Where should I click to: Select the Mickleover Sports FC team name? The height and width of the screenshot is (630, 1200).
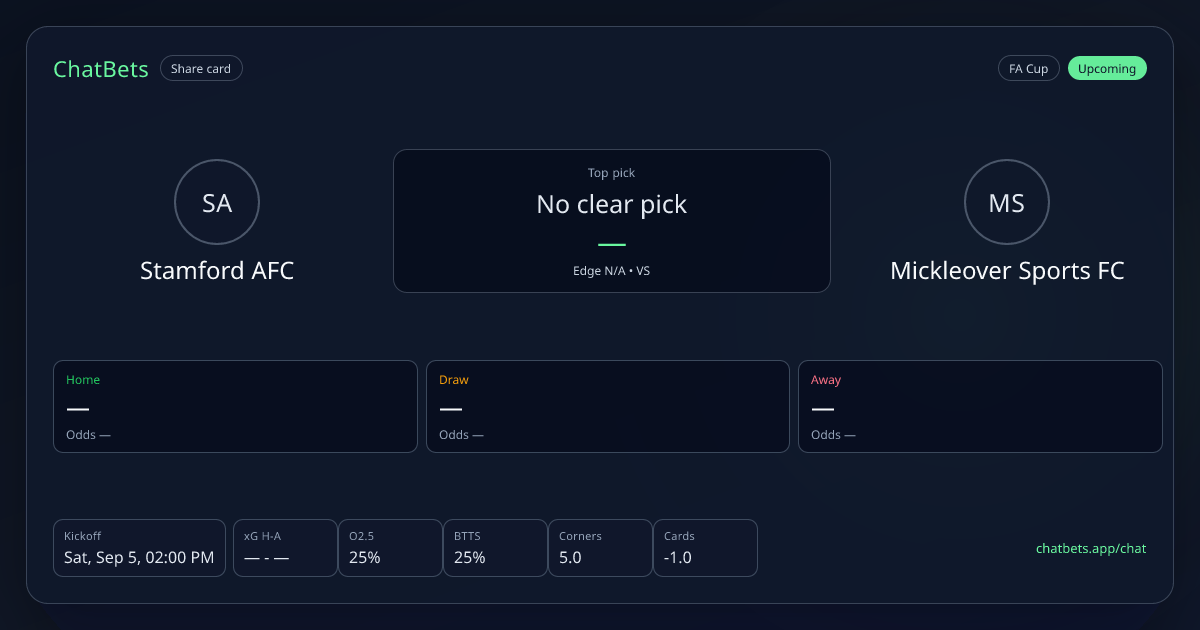click(1007, 271)
